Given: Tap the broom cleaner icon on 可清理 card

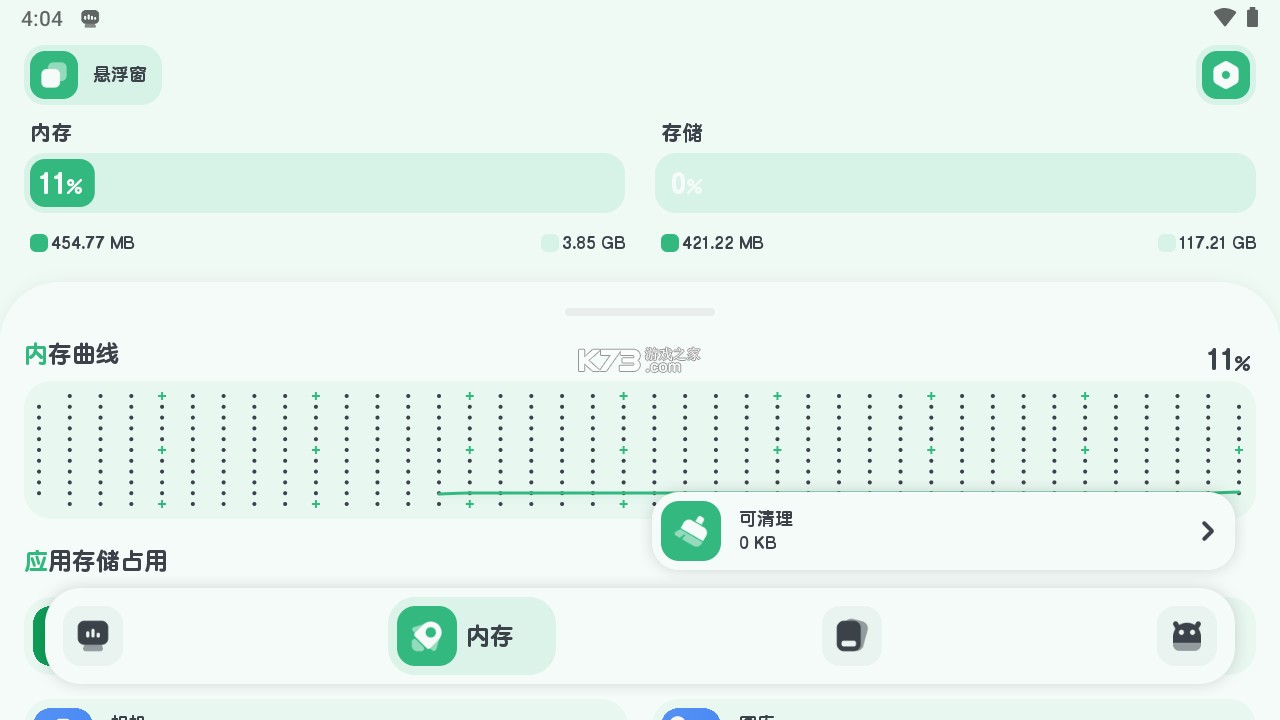Looking at the screenshot, I should pos(691,531).
